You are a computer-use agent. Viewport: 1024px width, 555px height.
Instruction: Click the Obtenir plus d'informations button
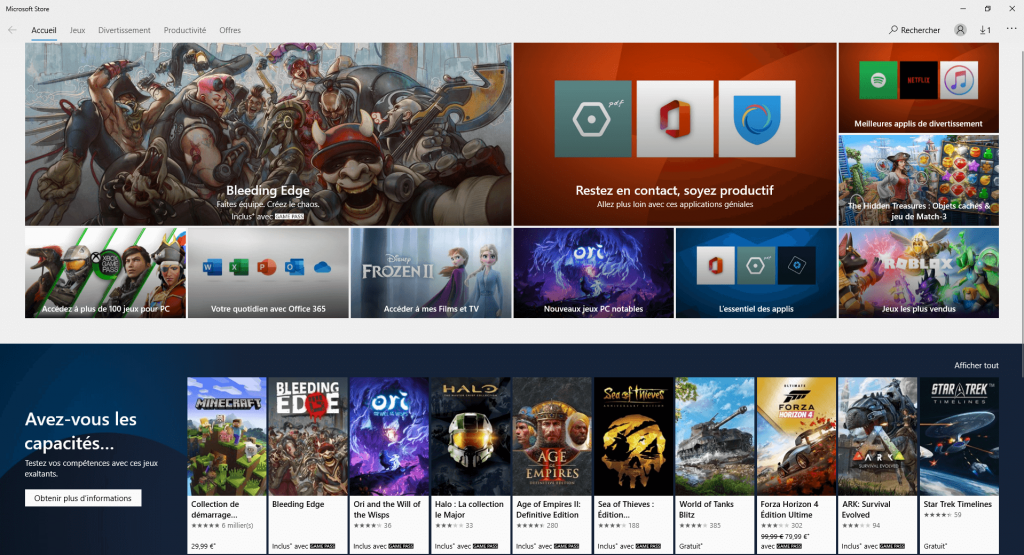[x=84, y=498]
